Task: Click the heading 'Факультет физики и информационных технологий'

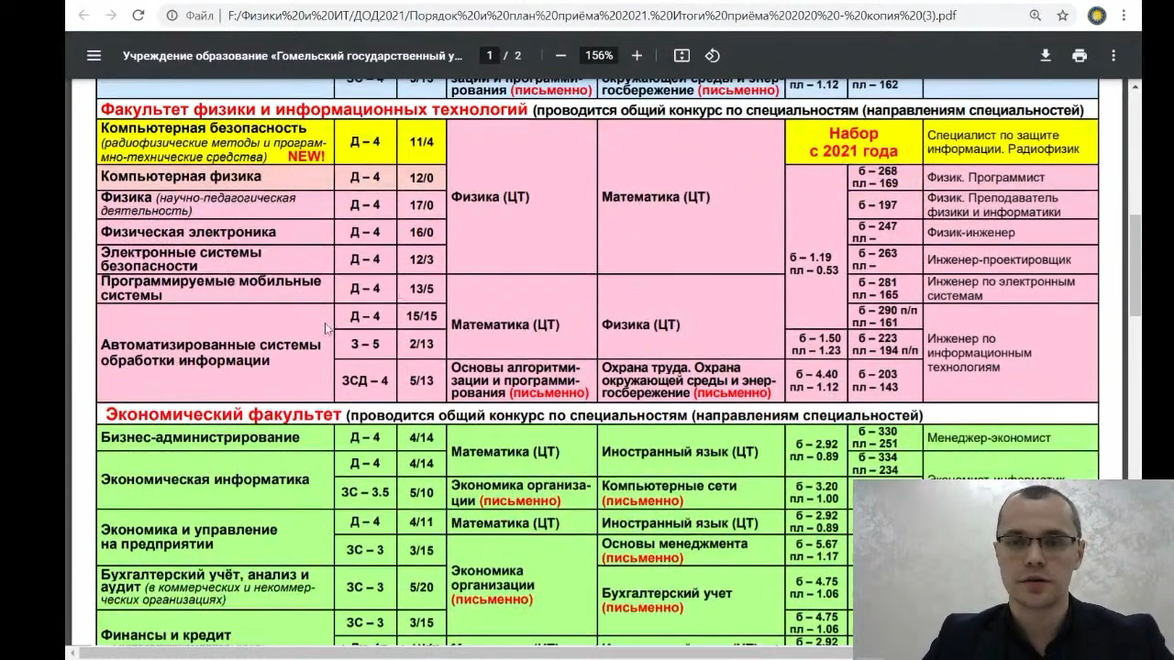Action: coord(314,109)
